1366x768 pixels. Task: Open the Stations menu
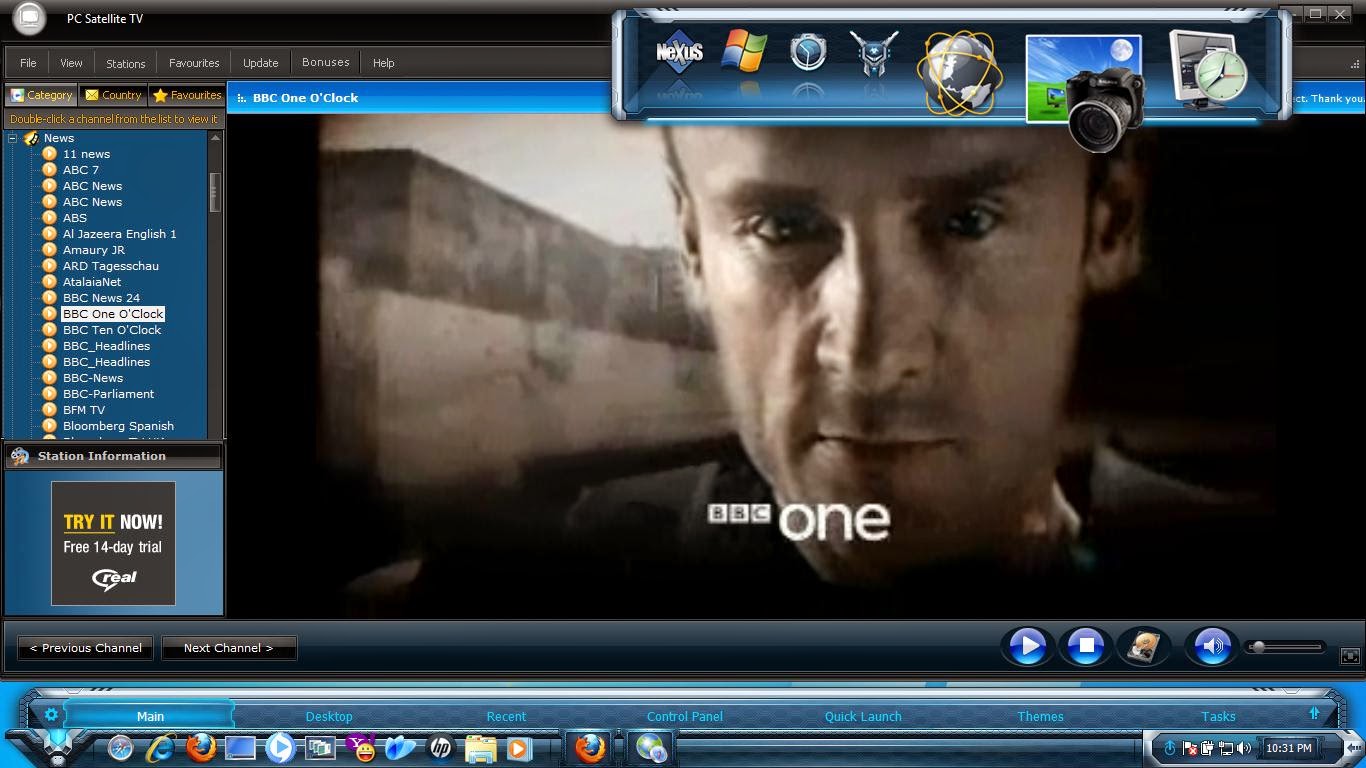(125, 62)
